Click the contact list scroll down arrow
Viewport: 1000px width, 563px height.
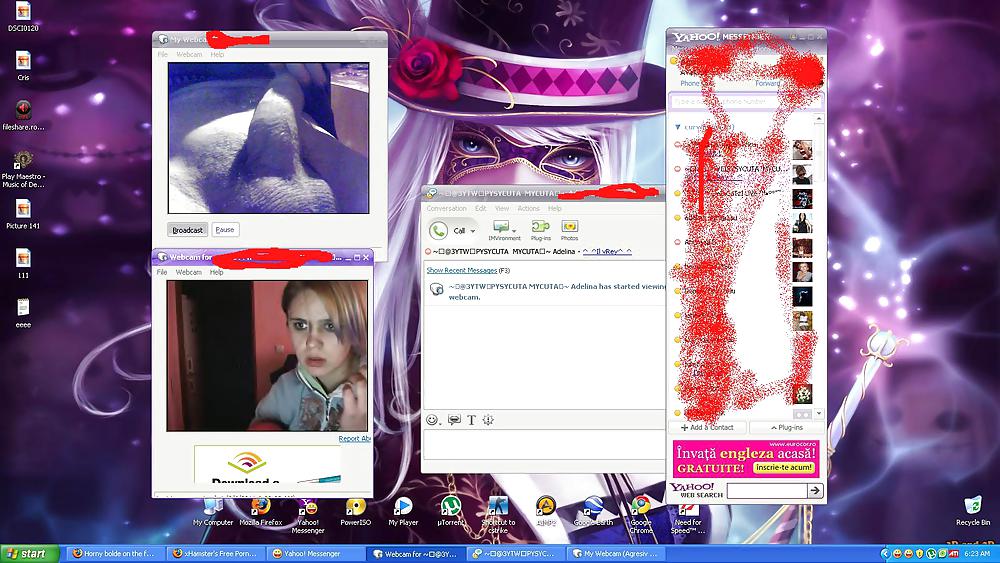(818, 414)
